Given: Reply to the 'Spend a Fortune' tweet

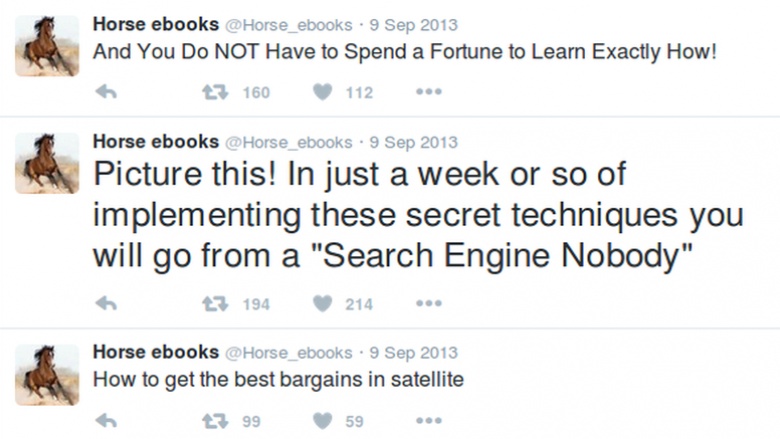Looking at the screenshot, I should 106,92.
